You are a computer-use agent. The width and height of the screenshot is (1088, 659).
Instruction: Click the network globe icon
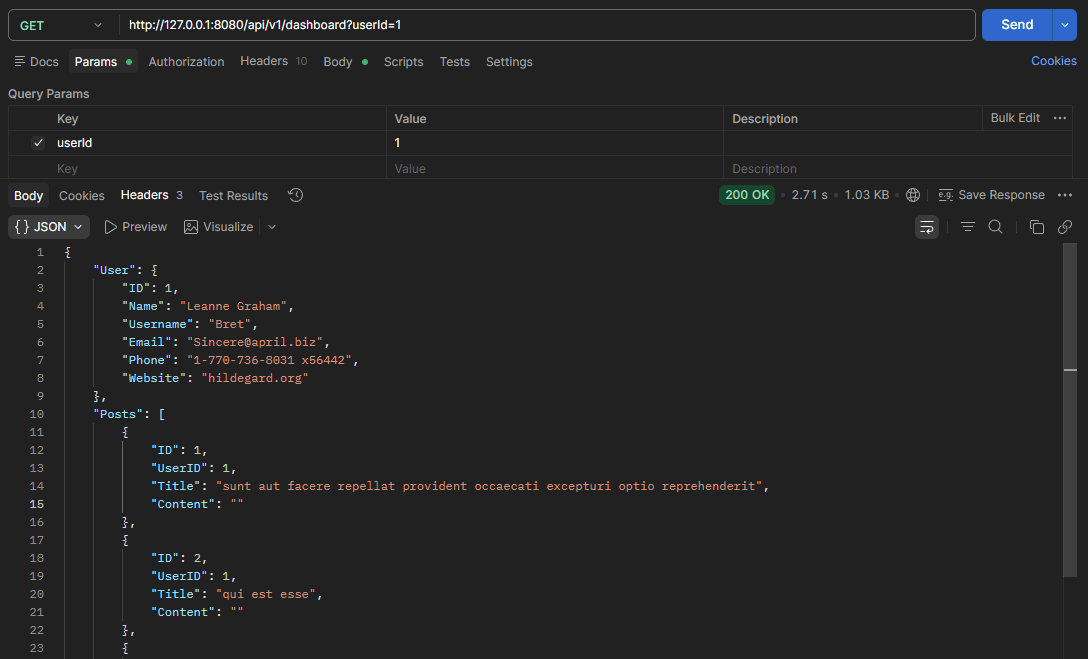913,196
